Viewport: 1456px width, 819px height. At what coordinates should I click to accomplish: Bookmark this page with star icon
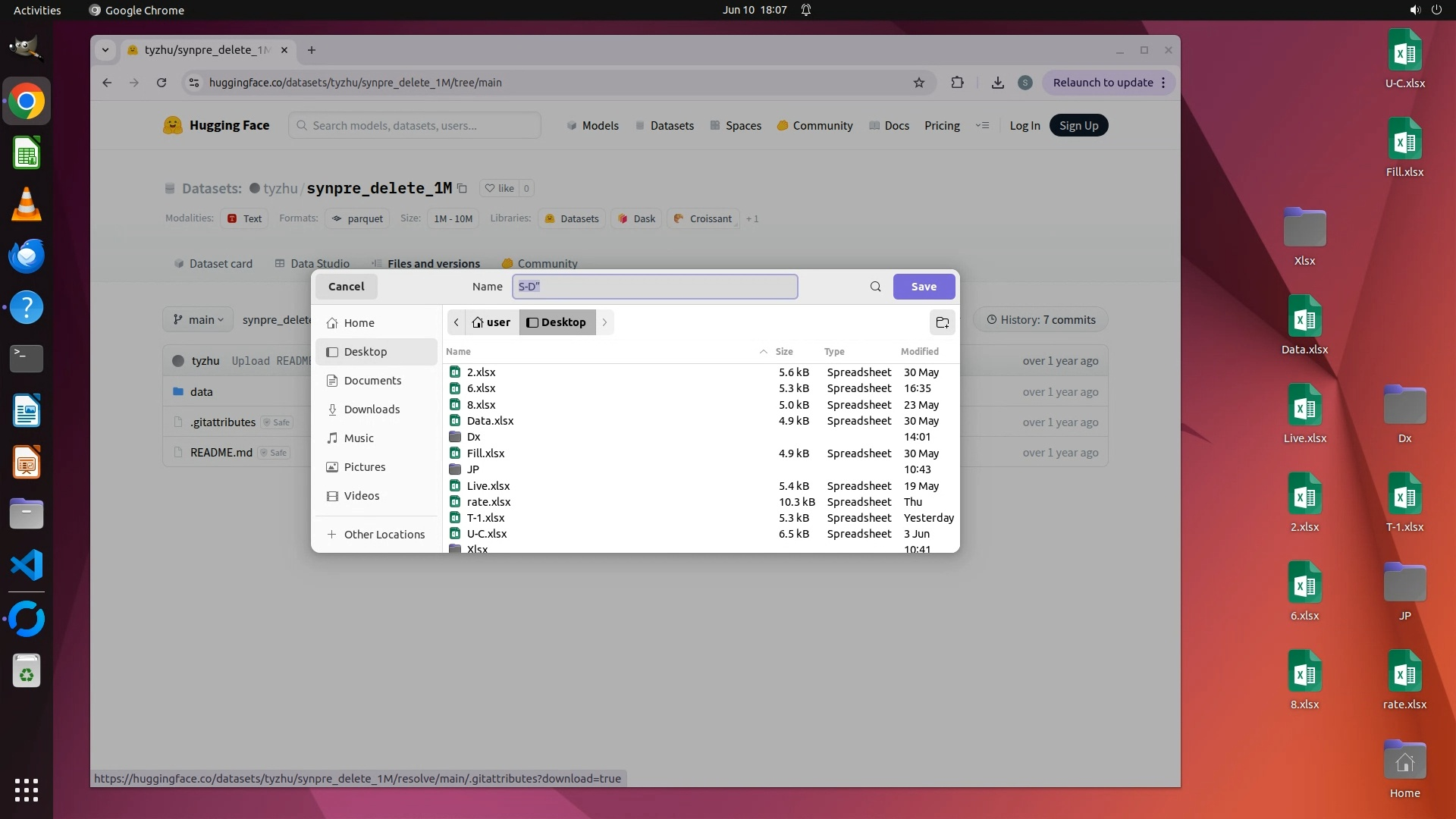pyautogui.click(x=919, y=83)
